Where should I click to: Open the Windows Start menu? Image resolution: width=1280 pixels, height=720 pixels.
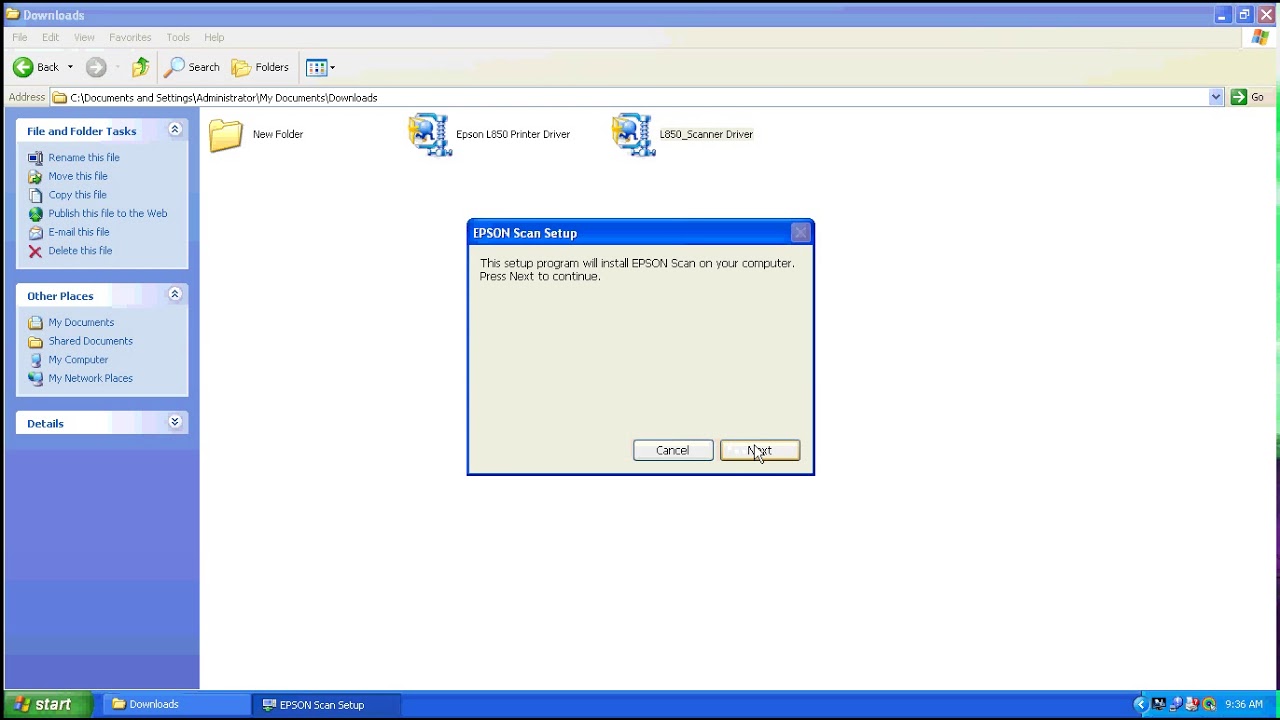(48, 705)
